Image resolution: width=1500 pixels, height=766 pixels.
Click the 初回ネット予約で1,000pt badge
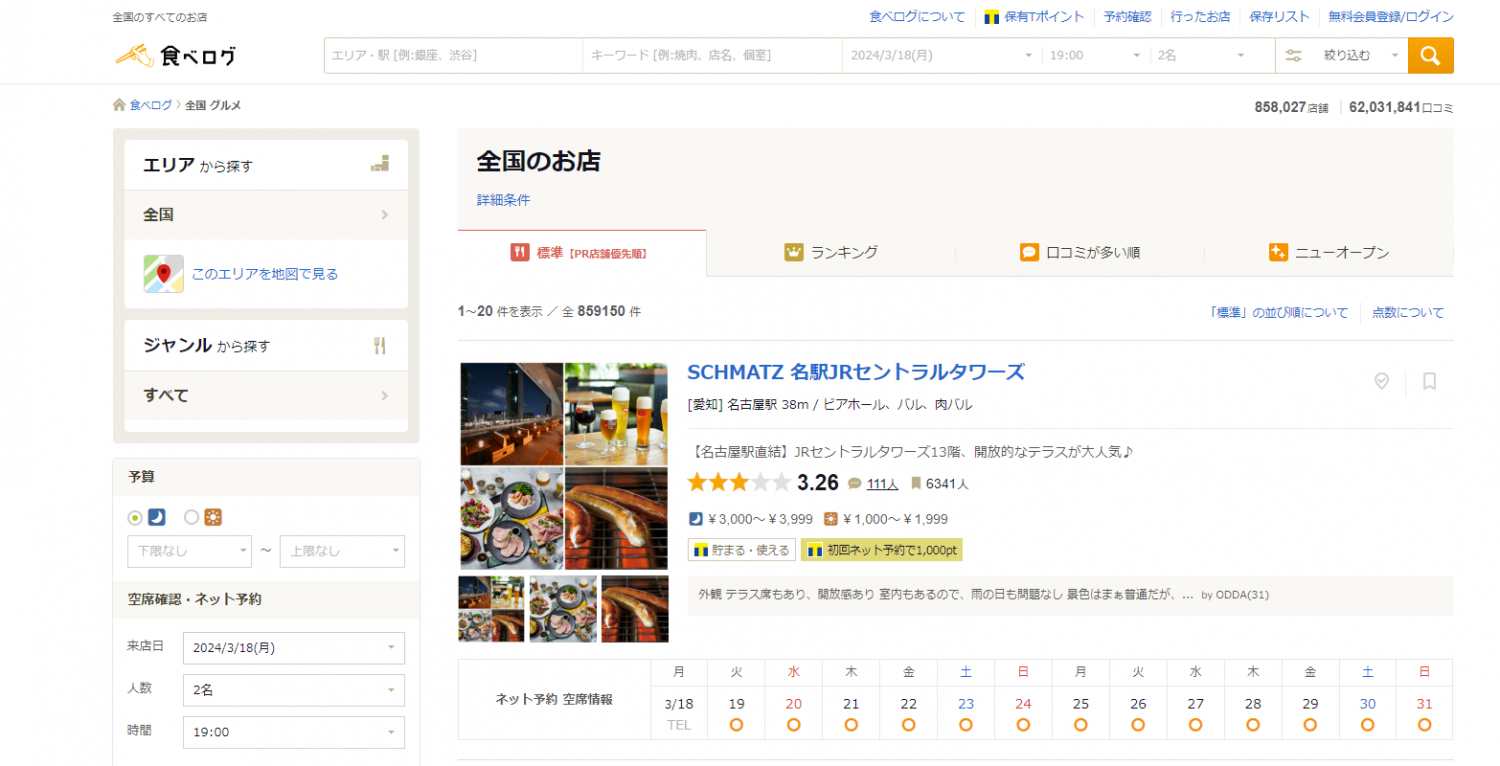881,550
